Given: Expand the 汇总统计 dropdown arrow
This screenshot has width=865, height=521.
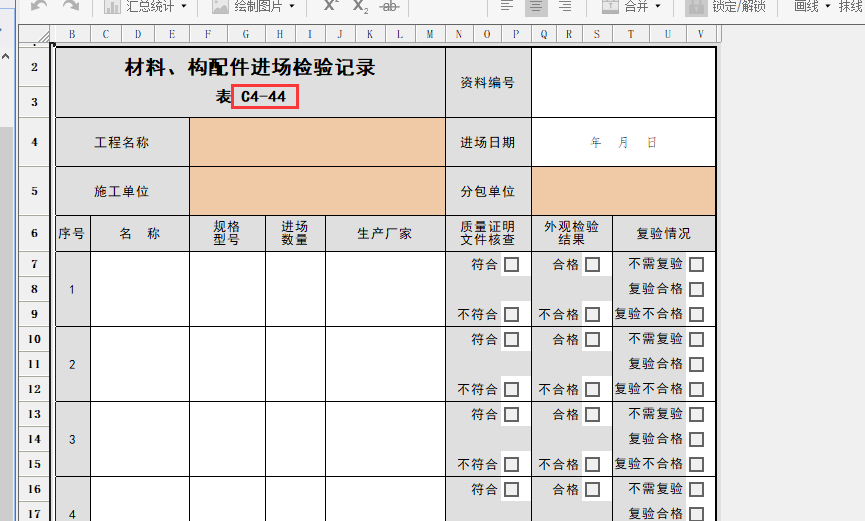Looking at the screenshot, I should coord(184,6).
